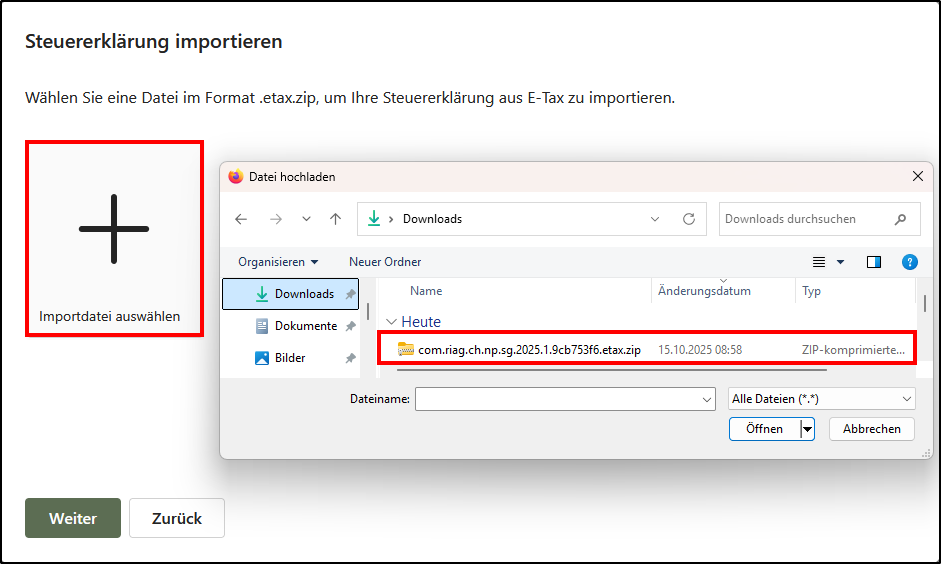Collapse the 'Heute' file group
The height and width of the screenshot is (564, 941).
tap(391, 322)
